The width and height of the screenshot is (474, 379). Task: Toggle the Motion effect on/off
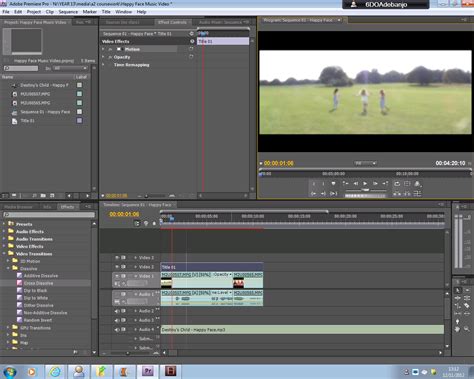click(x=110, y=49)
